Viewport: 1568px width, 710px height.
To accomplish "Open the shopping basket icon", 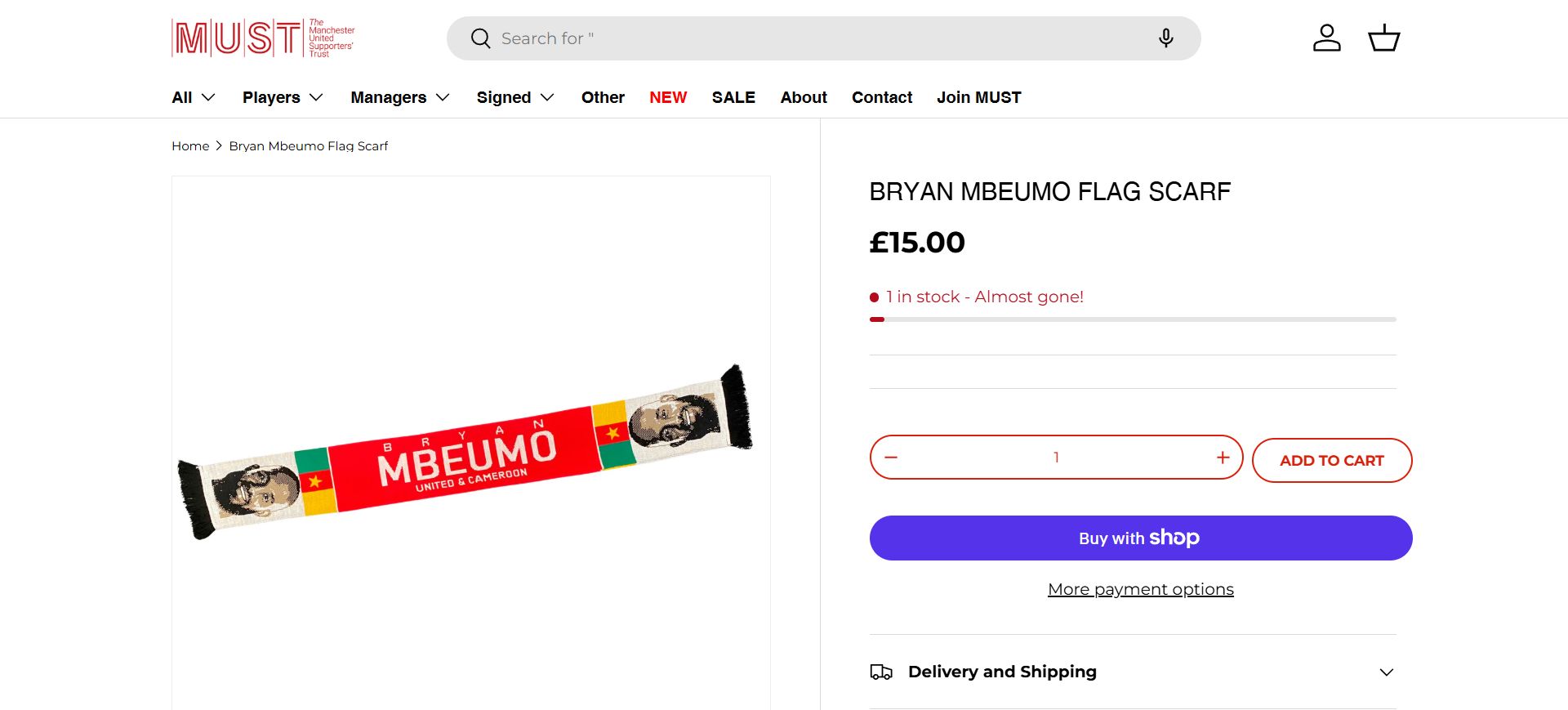I will pyautogui.click(x=1383, y=38).
